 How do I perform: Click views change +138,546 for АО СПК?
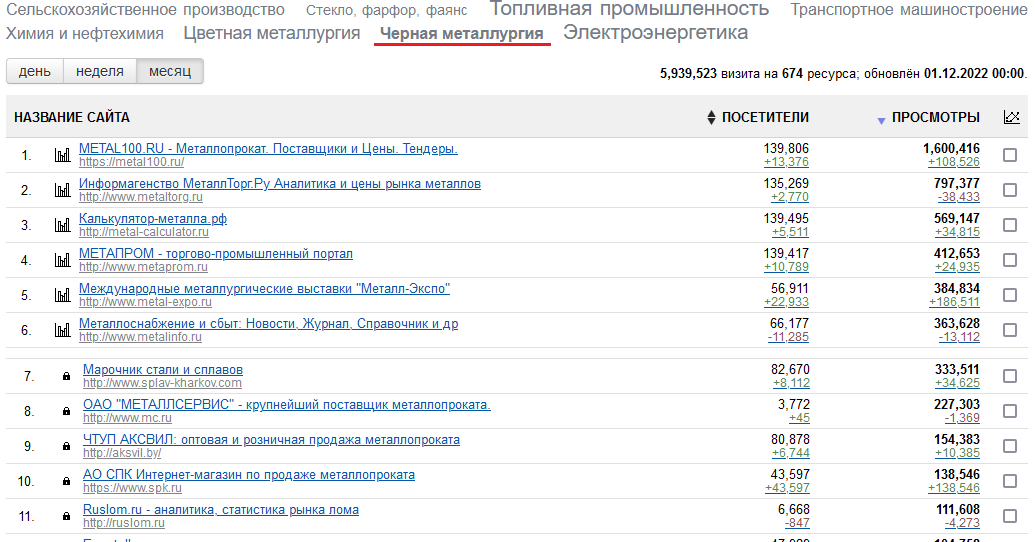[954, 488]
